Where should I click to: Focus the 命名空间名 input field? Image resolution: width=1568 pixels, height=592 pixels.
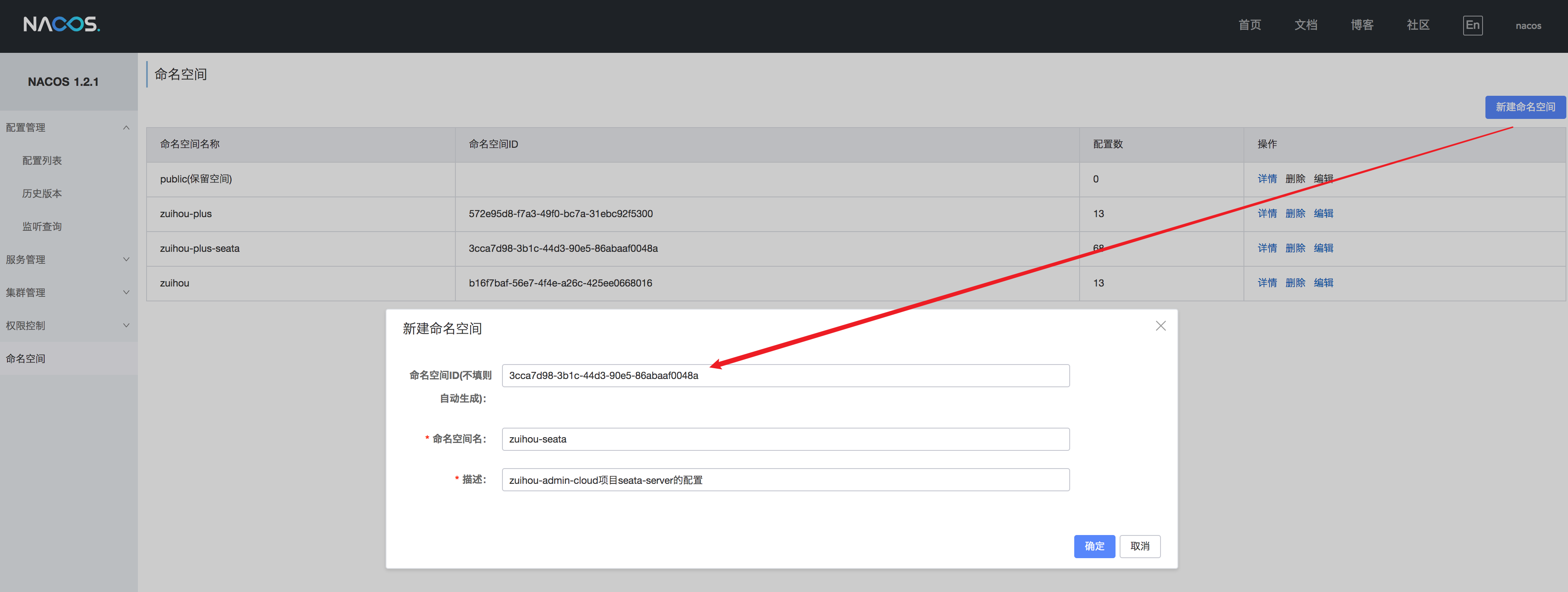pos(785,439)
